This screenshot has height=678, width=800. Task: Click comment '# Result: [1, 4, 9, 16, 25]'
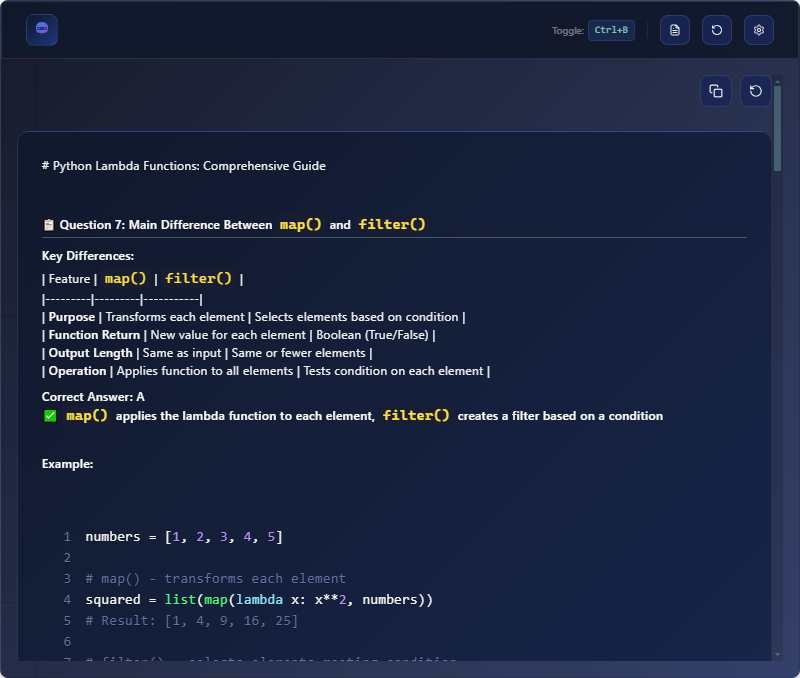pyautogui.click(x=191, y=620)
